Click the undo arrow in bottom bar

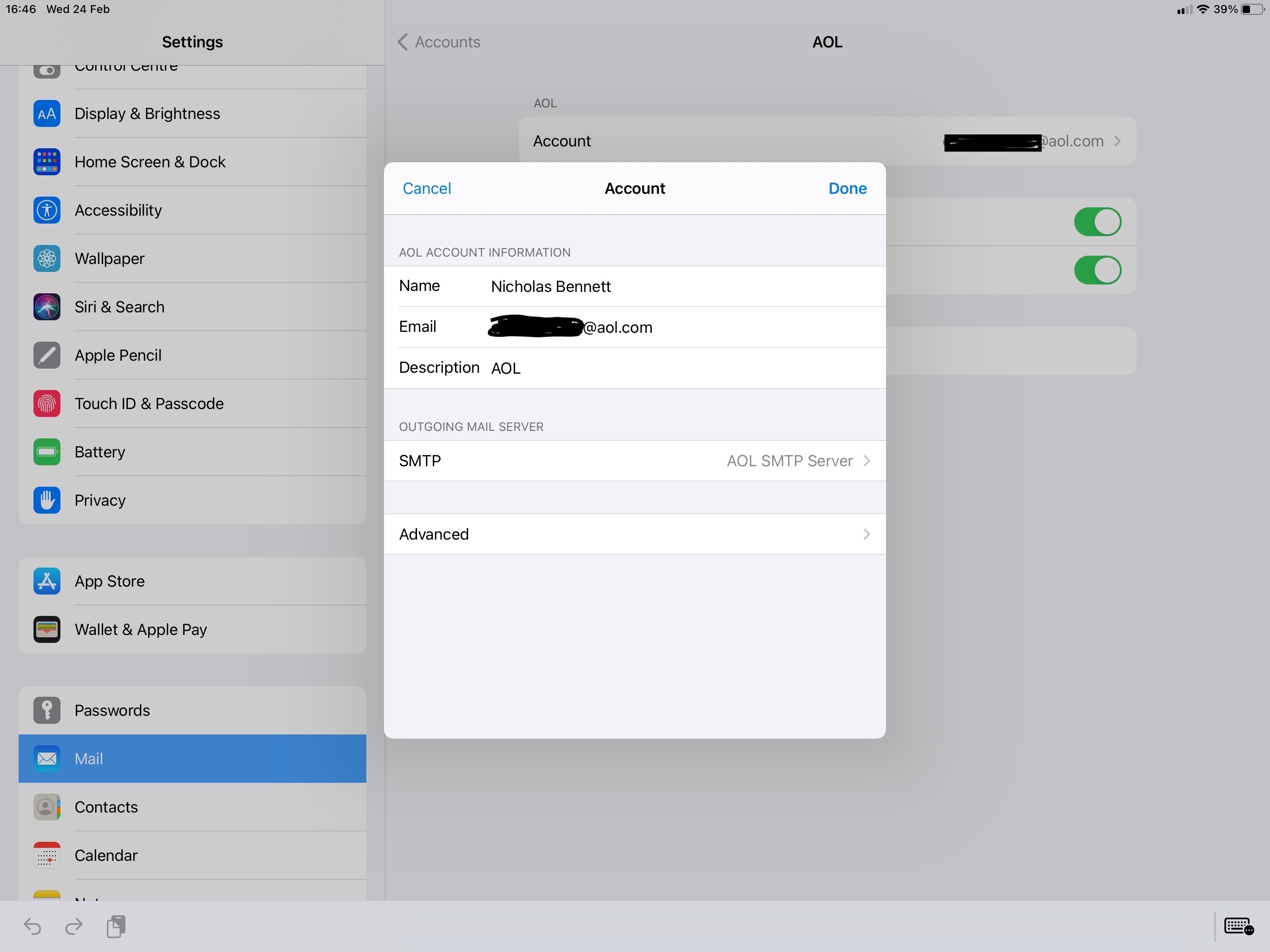(32, 926)
